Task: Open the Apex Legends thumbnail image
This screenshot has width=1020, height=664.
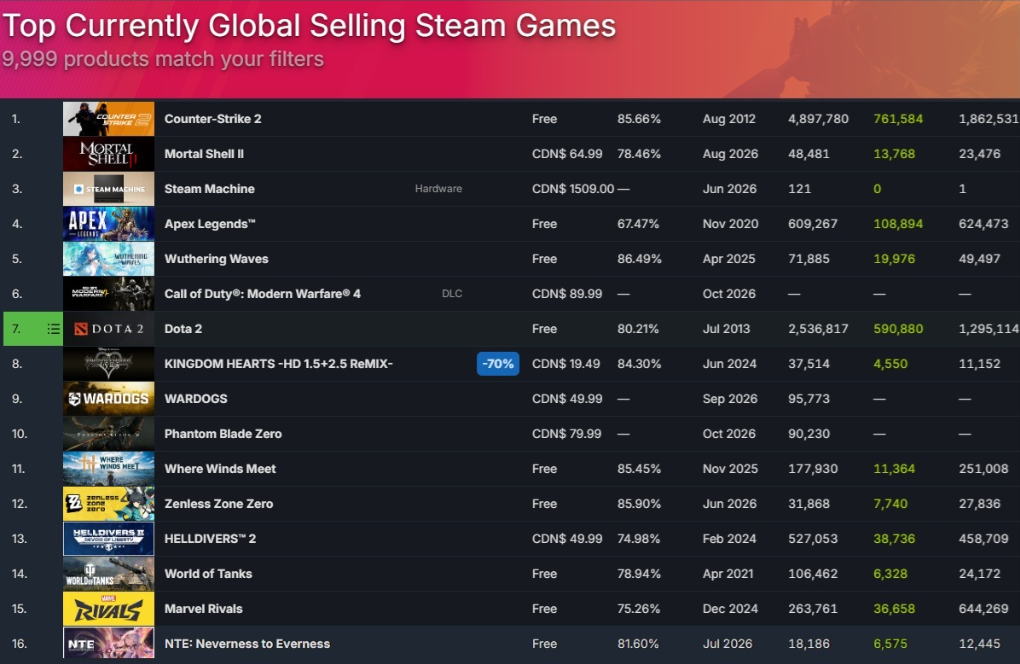Action: [109, 224]
